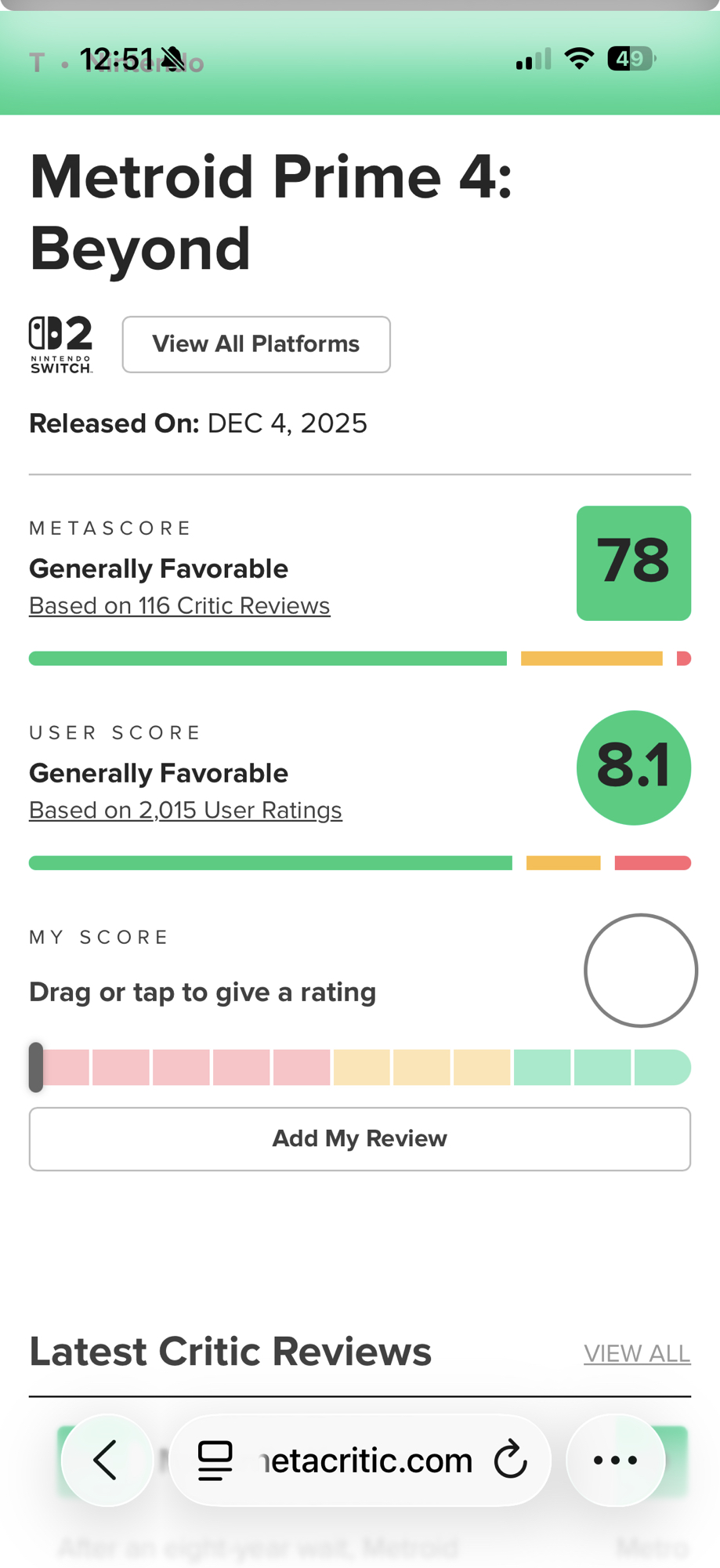Screen dimensions: 720x1568
Task: Open Based on 116 Critic Reviews link
Action: pos(179,606)
